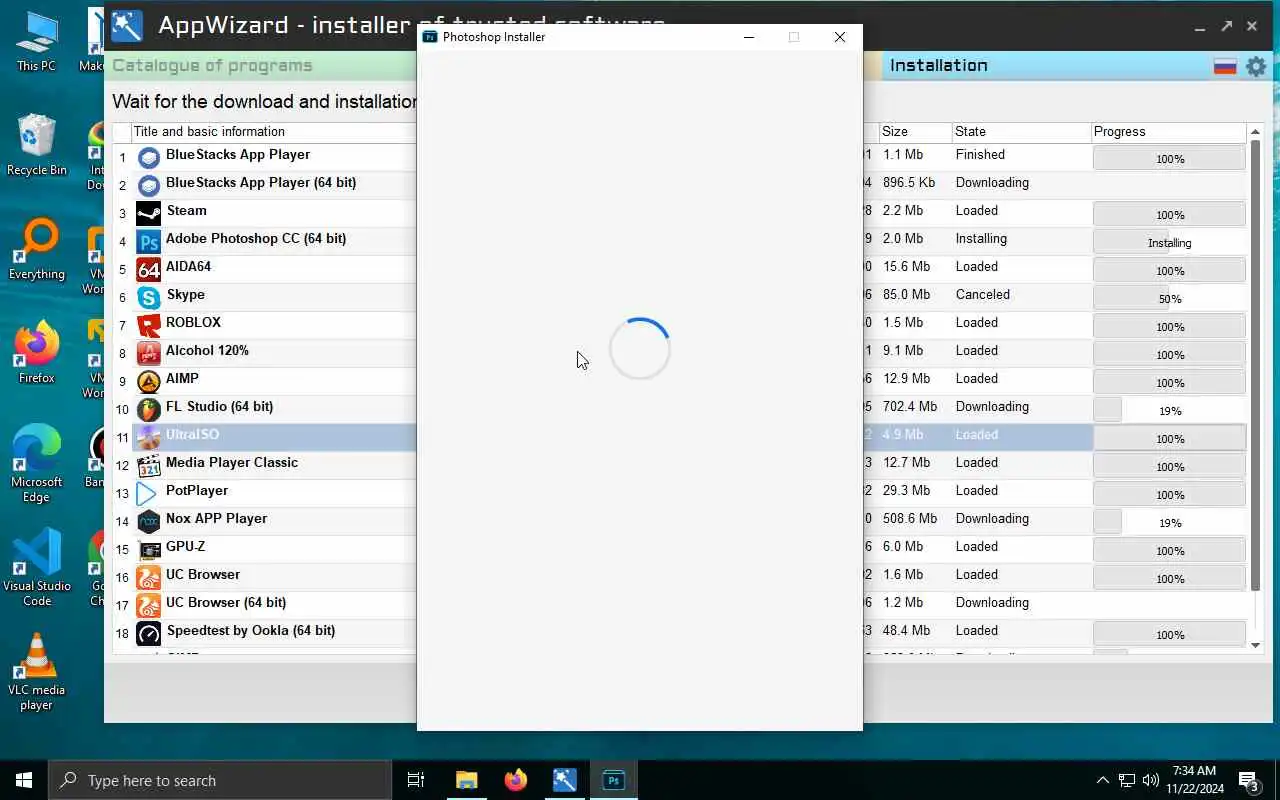
Task: Click the BlueStacks App Player icon in row 1
Action: [148, 158]
